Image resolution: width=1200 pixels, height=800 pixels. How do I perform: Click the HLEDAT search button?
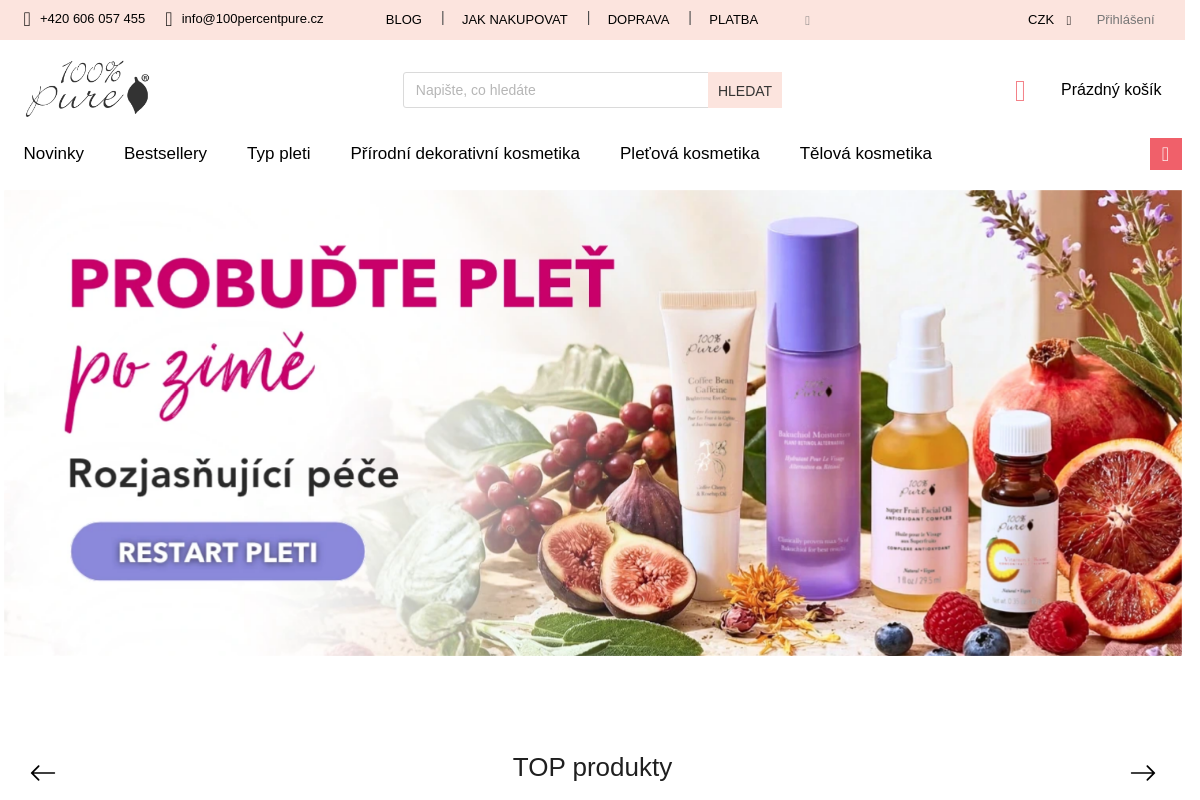pyautogui.click(x=745, y=90)
